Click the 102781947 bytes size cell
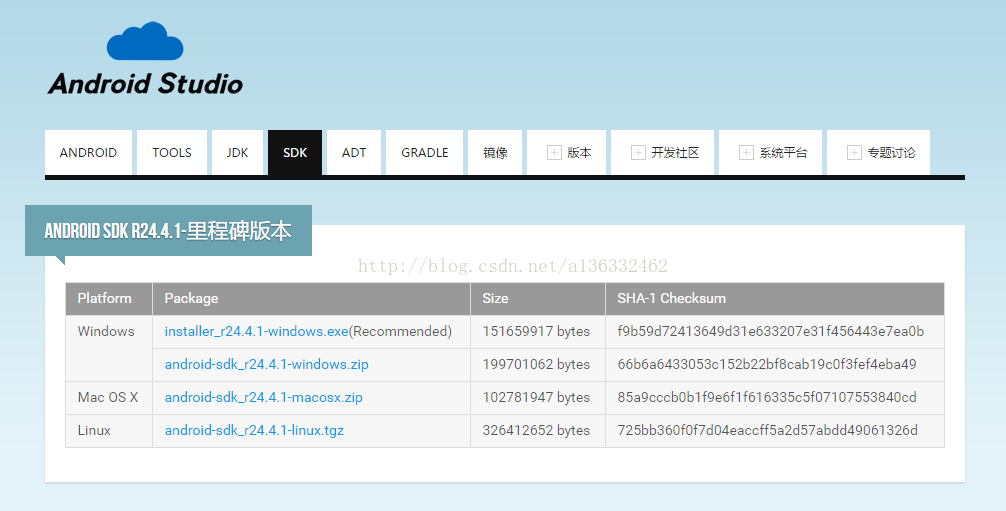The width and height of the screenshot is (1006, 511). pos(536,397)
